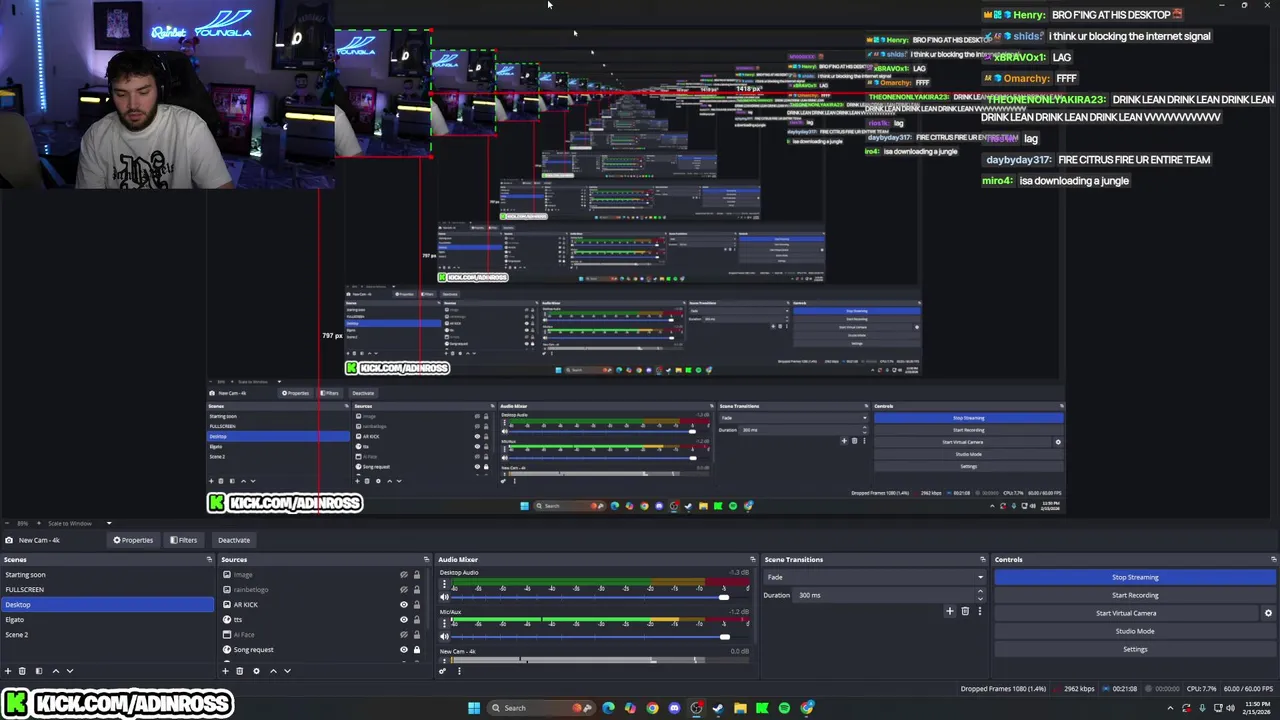Viewport: 1280px width, 720px height.
Task: Undock the Scene Transitions panel
Action: click(x=983, y=559)
